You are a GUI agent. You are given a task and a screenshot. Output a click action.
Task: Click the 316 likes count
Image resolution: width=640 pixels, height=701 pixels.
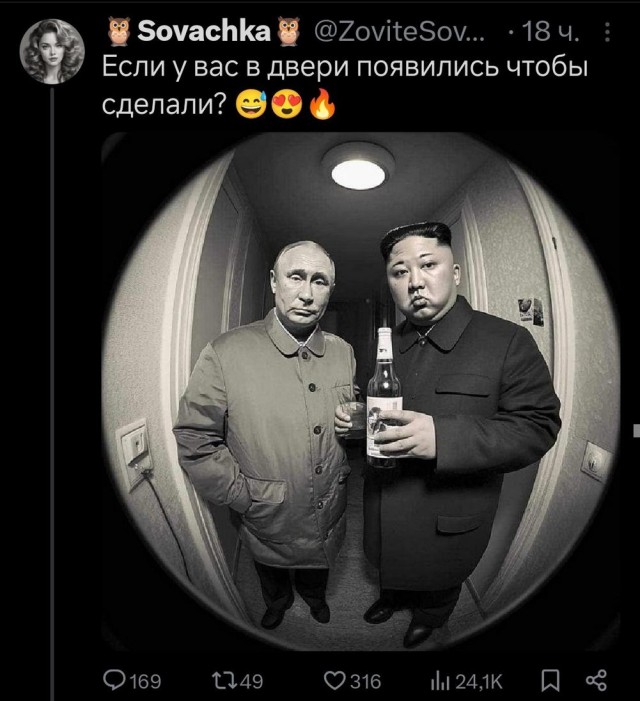tap(365, 682)
